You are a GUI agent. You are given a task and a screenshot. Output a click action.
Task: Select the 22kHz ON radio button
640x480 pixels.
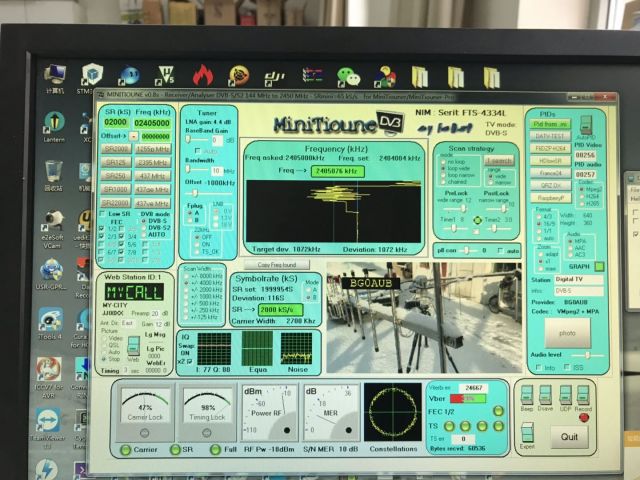pyautogui.click(x=198, y=244)
